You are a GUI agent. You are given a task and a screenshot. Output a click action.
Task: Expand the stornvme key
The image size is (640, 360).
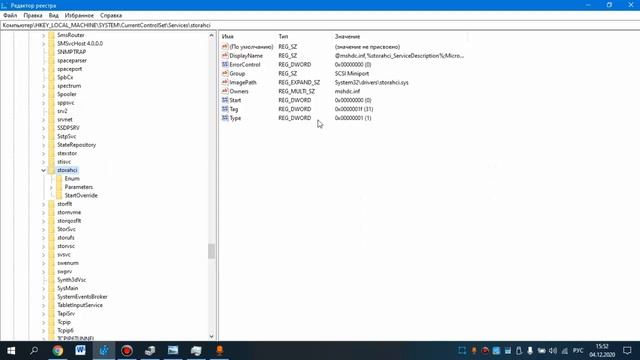44,212
